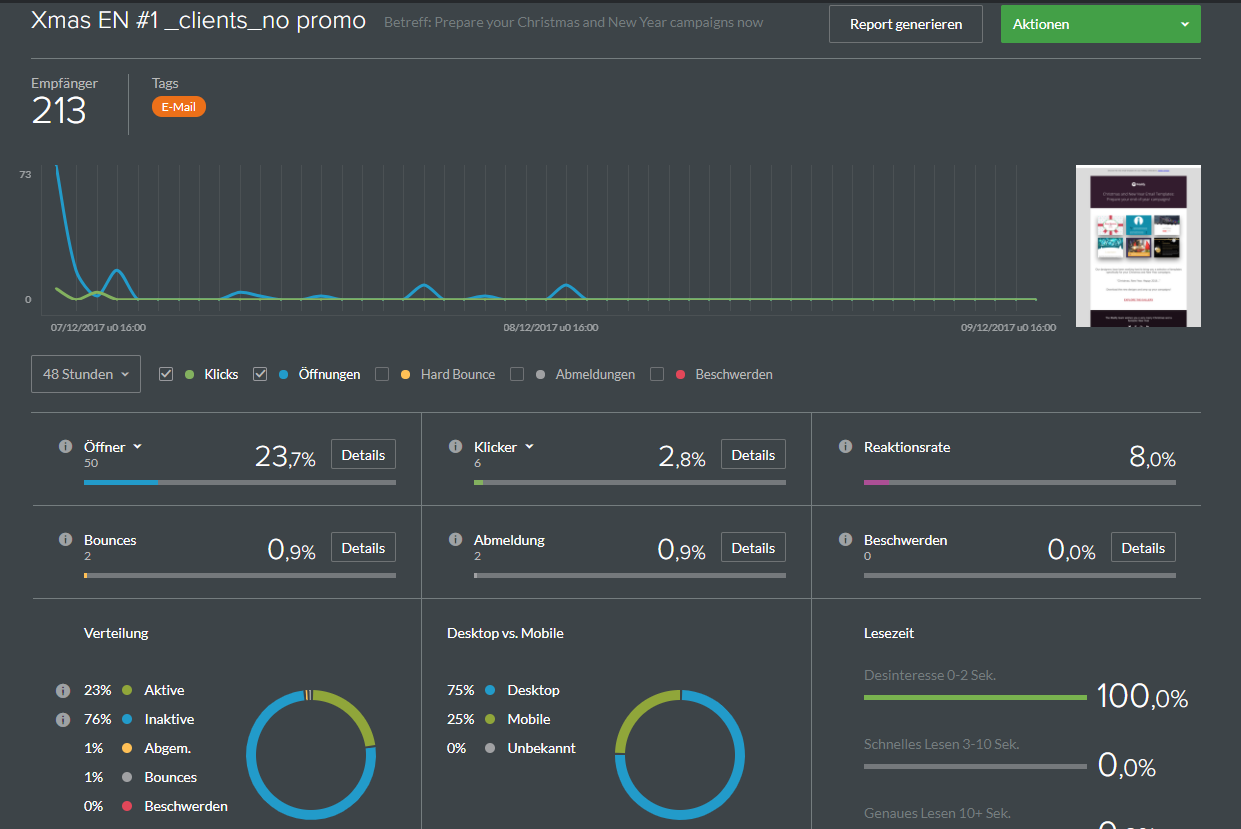Open the 48 Stunden time range dropdown
Image resolution: width=1241 pixels, height=829 pixels.
pos(86,374)
